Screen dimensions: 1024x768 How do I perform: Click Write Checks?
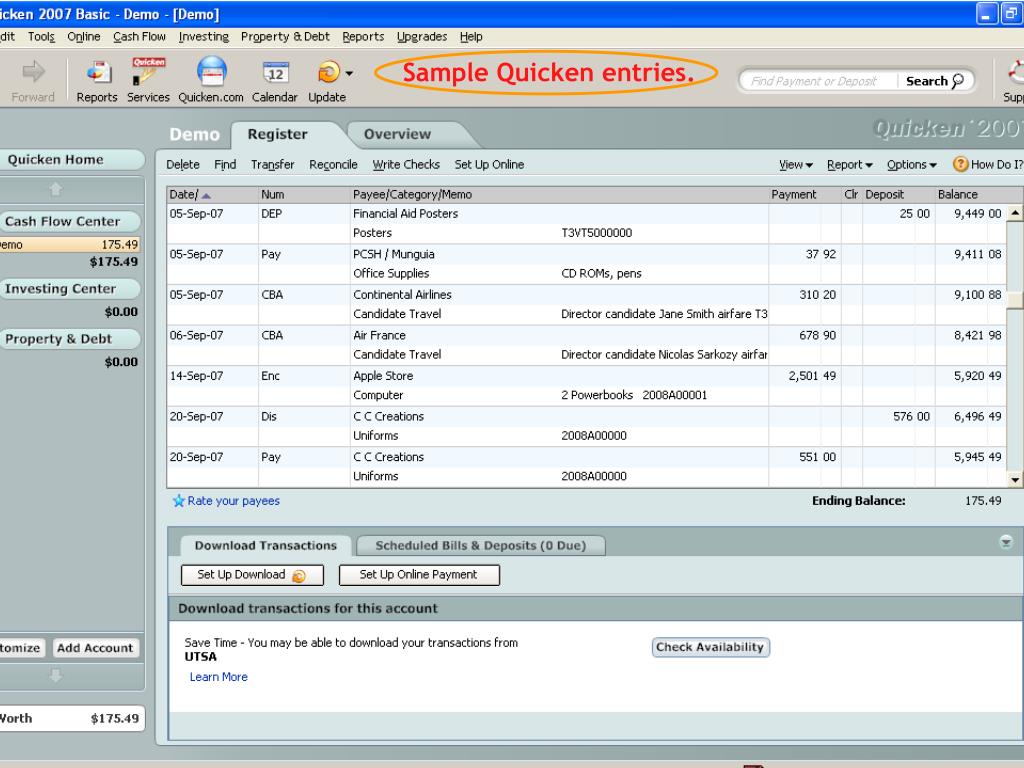pos(406,165)
